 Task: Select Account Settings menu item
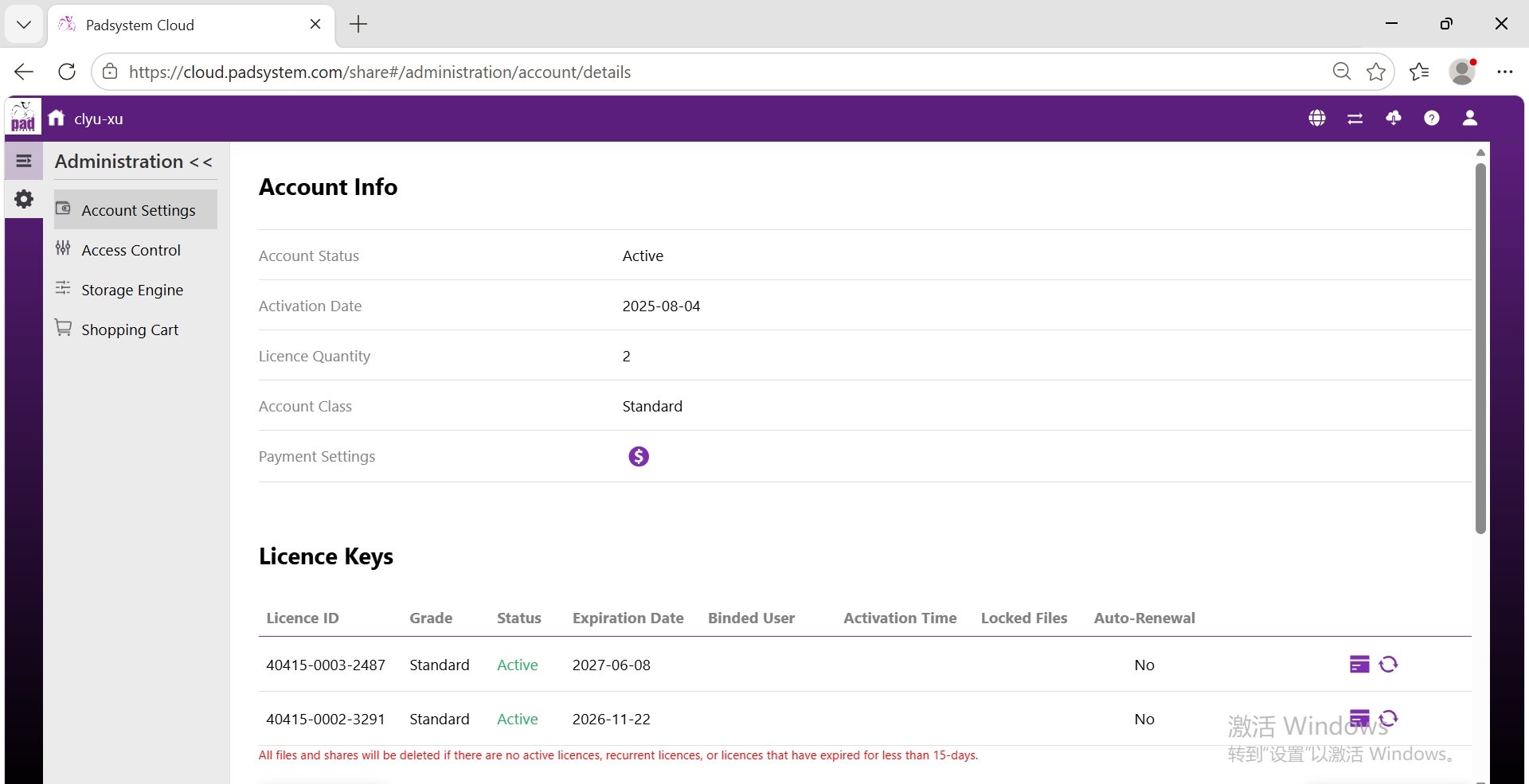coord(135,209)
